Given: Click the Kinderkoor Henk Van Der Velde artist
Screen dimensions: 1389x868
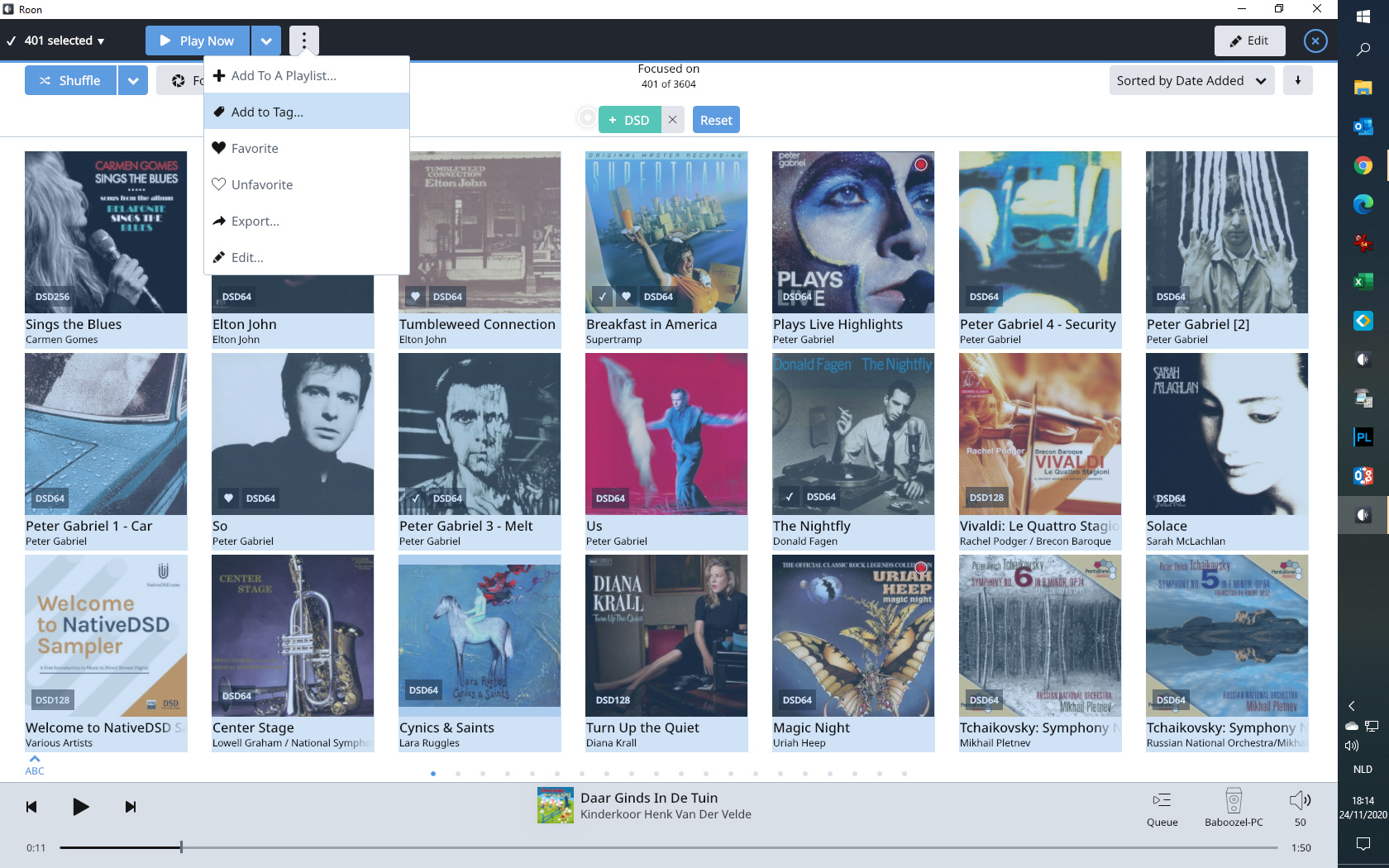Looking at the screenshot, I should [x=666, y=814].
